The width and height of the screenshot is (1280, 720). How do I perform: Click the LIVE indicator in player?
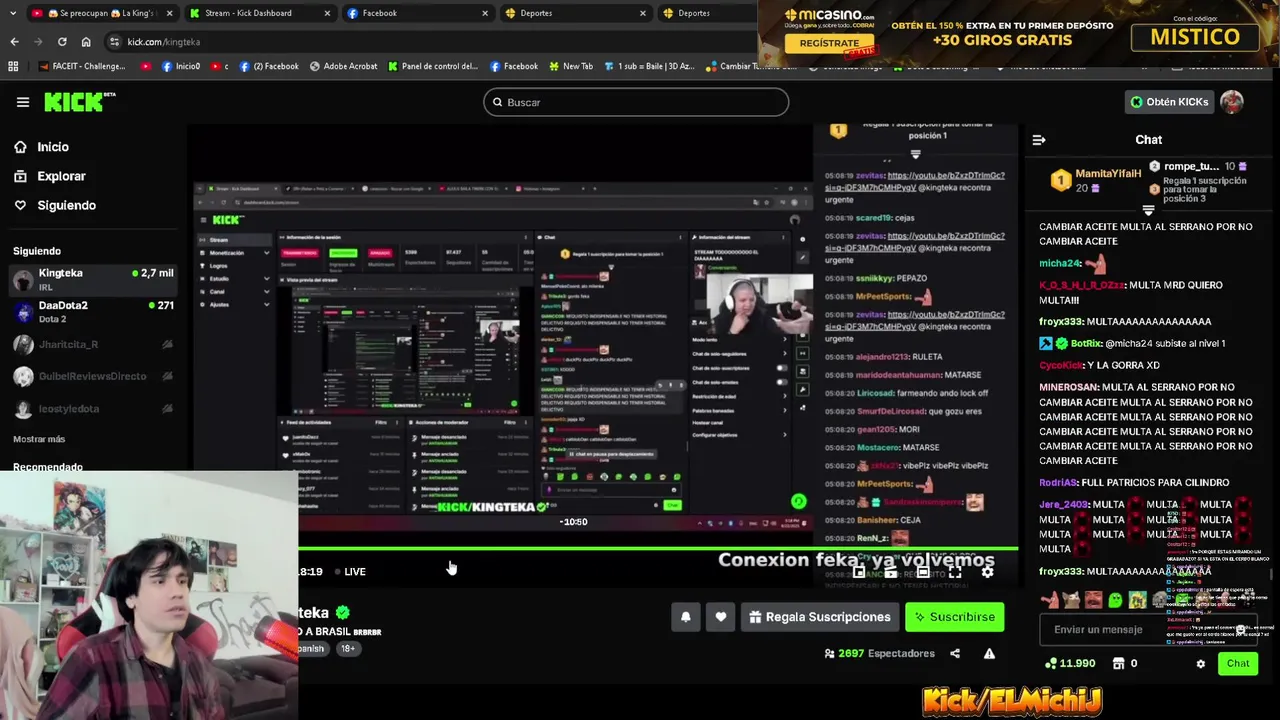350,572
